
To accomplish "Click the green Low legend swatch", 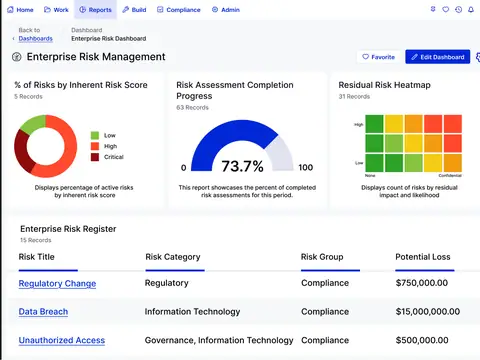I will pyautogui.click(x=95, y=135).
